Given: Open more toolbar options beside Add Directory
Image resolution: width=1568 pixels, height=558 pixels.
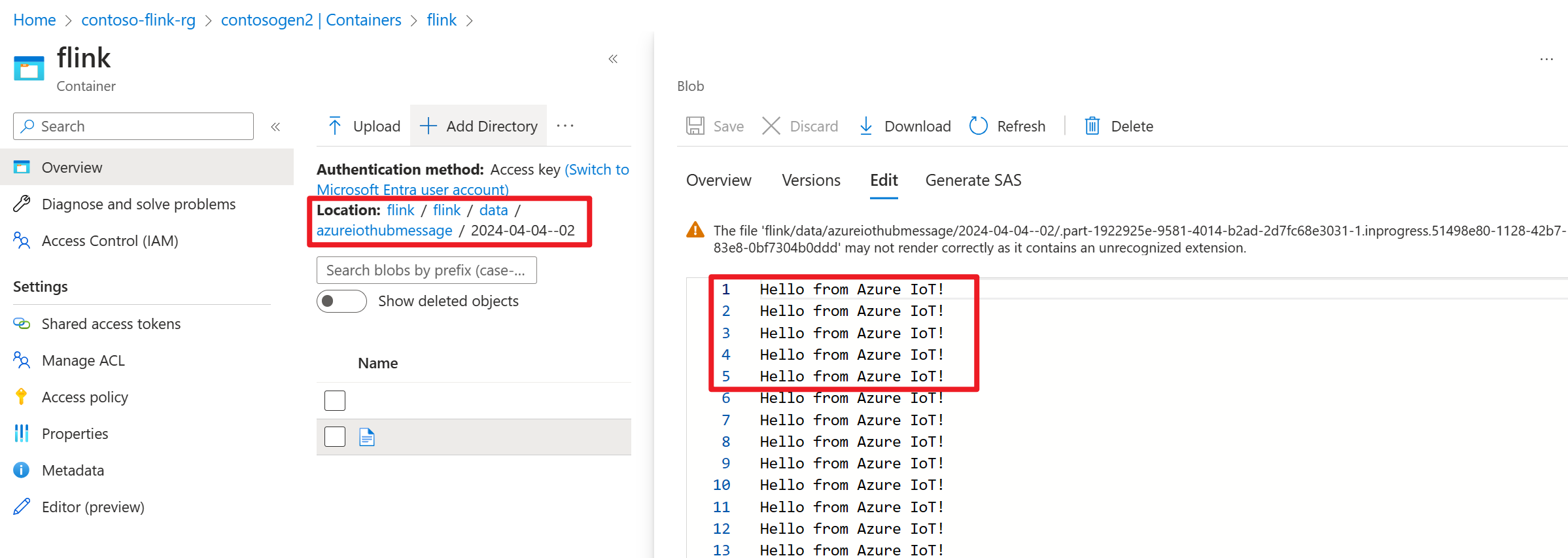Looking at the screenshot, I should pos(565,126).
